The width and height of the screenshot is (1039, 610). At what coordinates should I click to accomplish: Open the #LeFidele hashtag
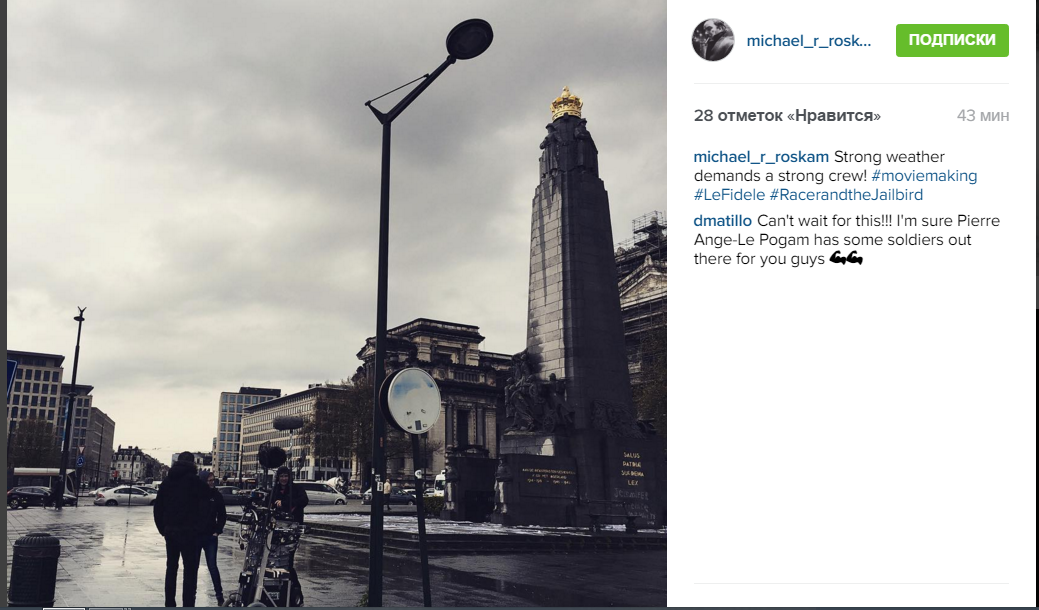(x=729, y=195)
